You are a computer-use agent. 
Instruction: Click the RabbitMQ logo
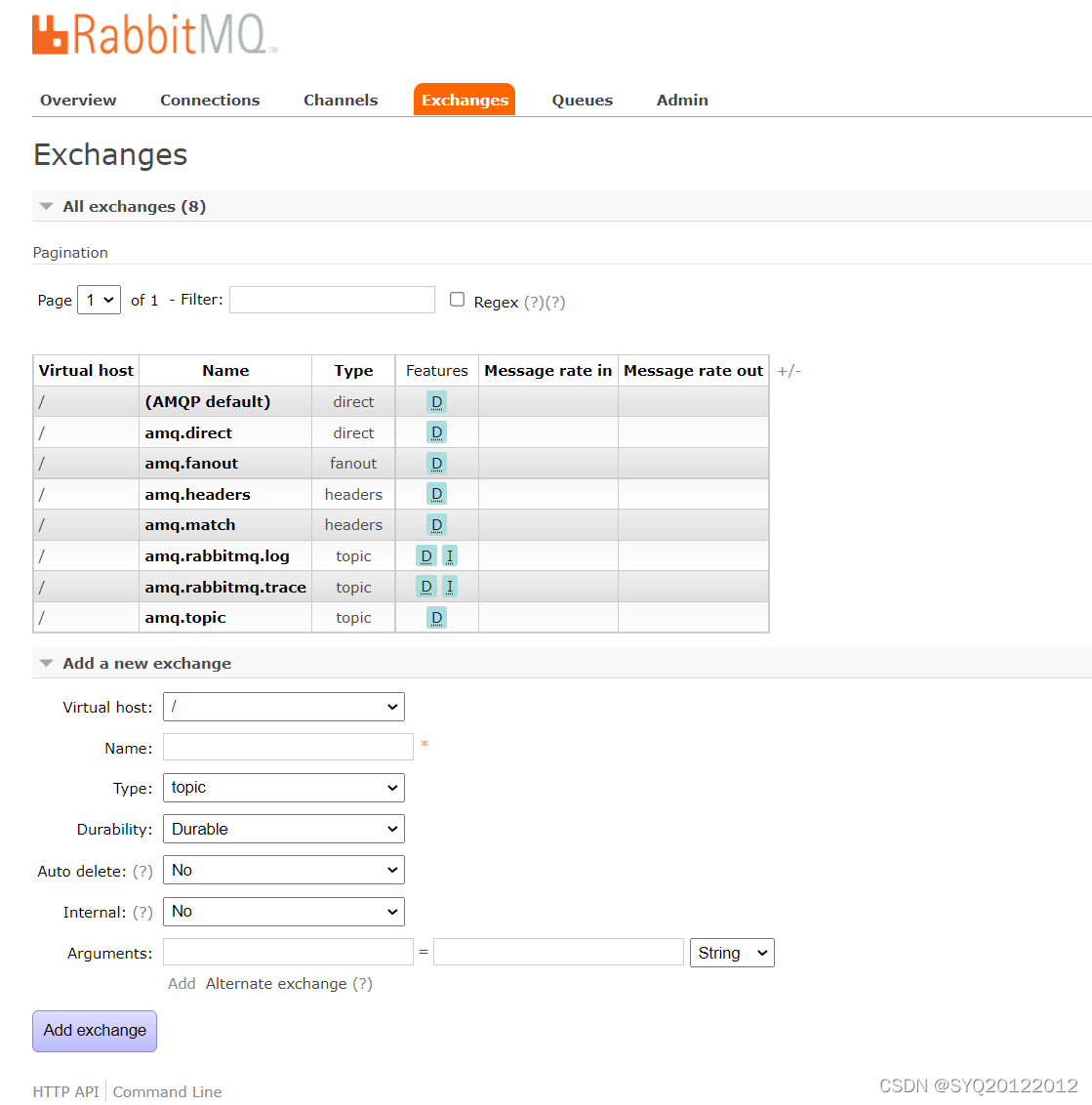point(153,34)
